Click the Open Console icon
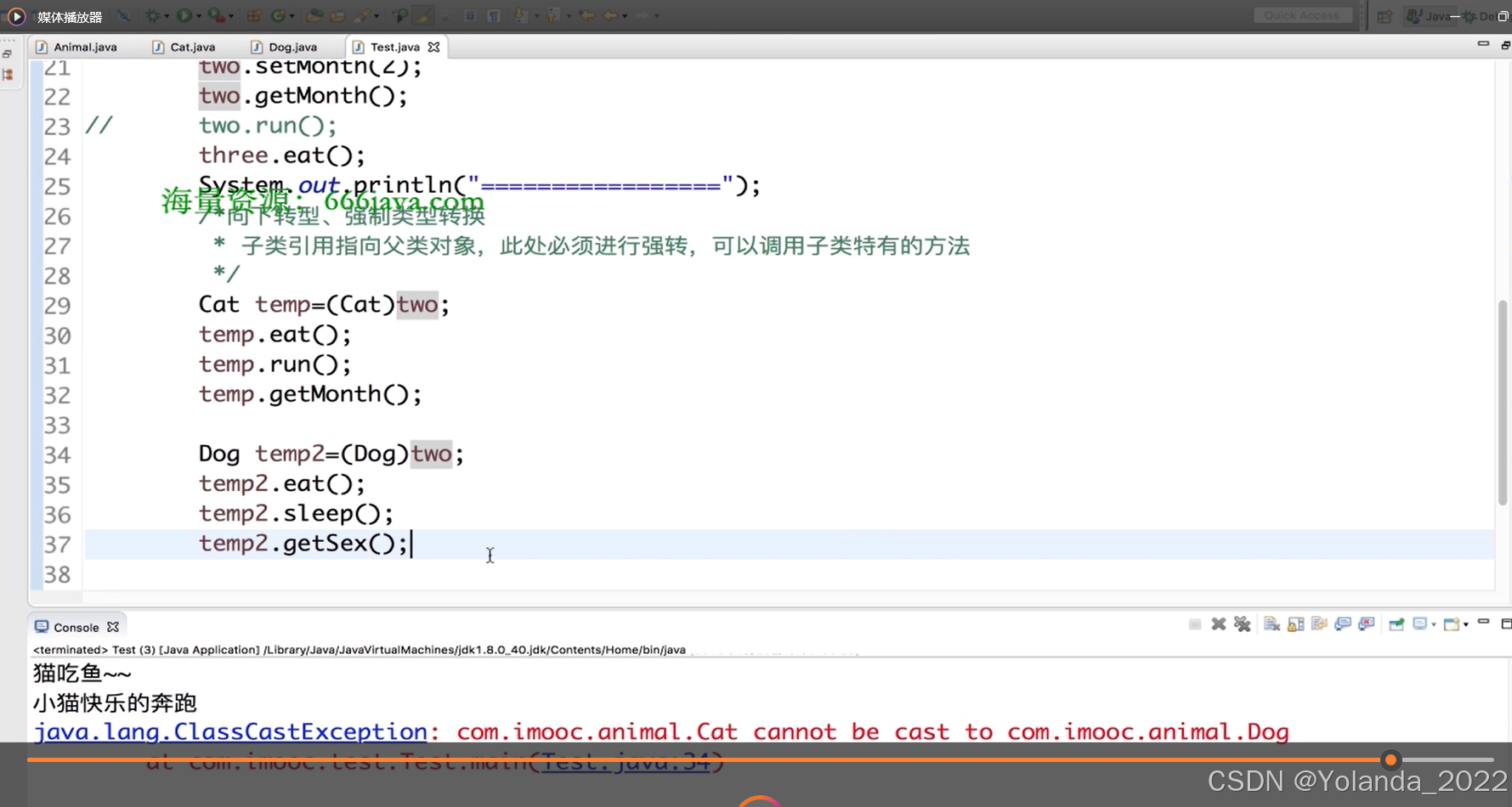The image size is (1512, 807). coord(1452,624)
